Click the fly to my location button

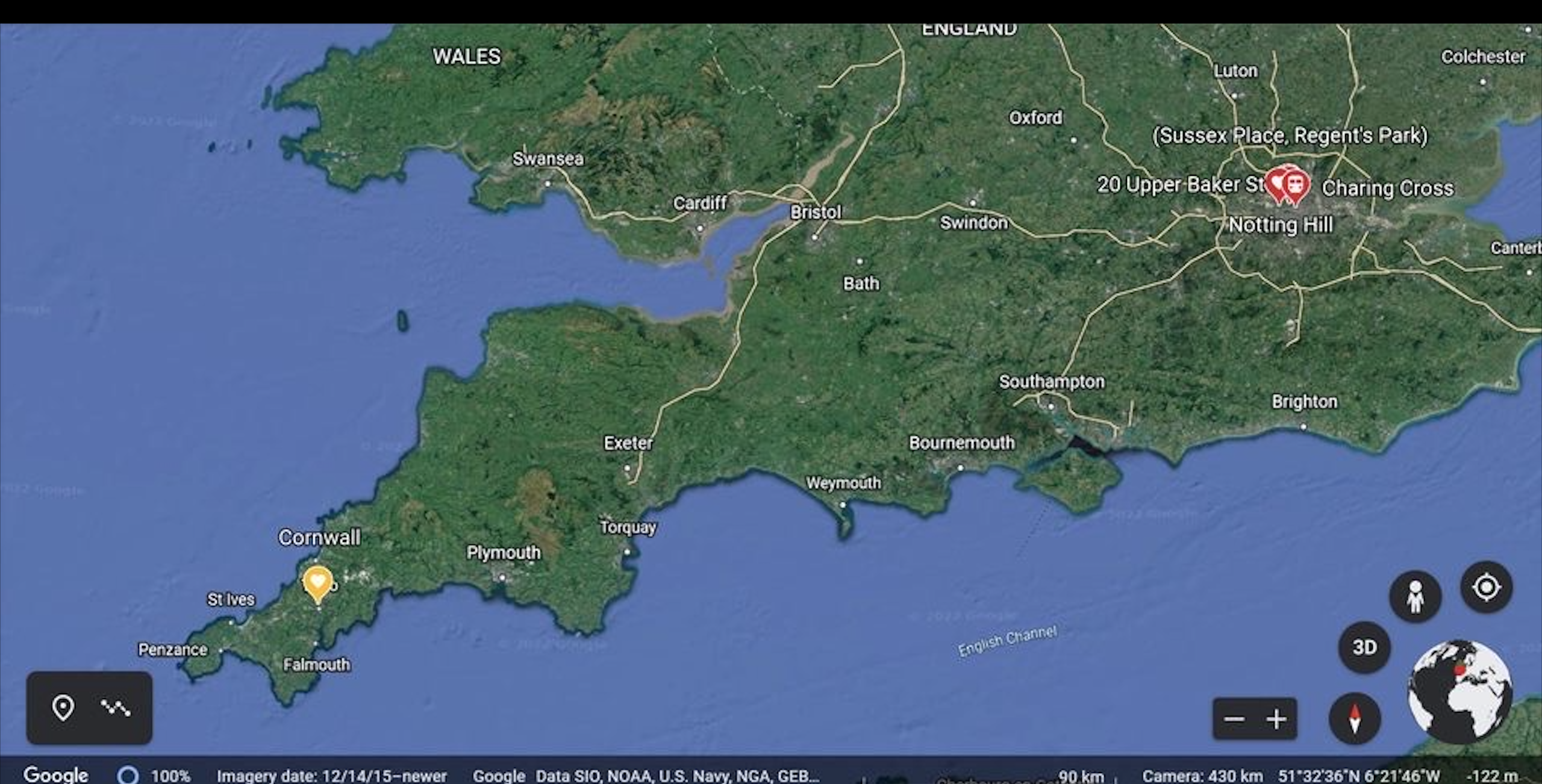(1486, 587)
